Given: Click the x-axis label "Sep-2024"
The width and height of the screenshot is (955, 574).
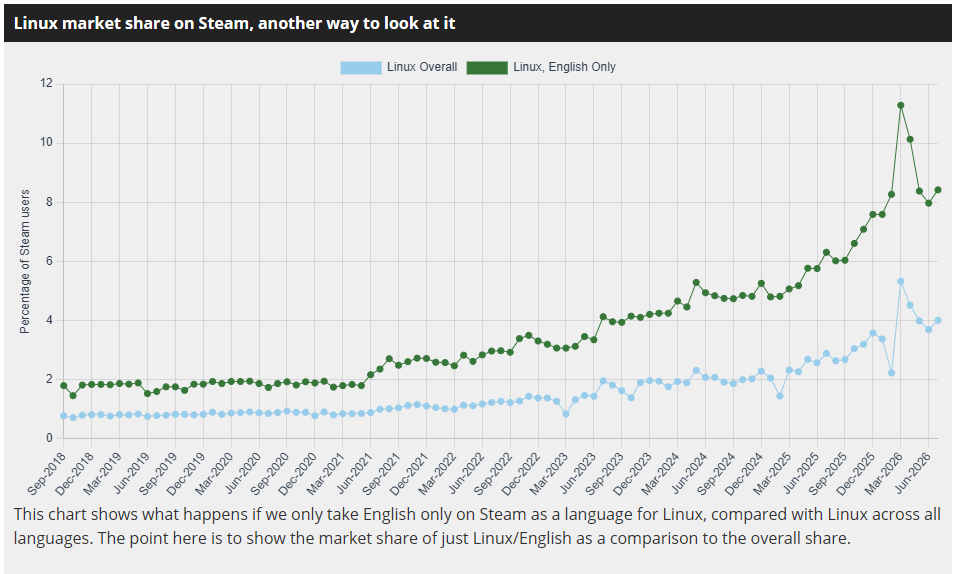Looking at the screenshot, I should click(717, 473).
